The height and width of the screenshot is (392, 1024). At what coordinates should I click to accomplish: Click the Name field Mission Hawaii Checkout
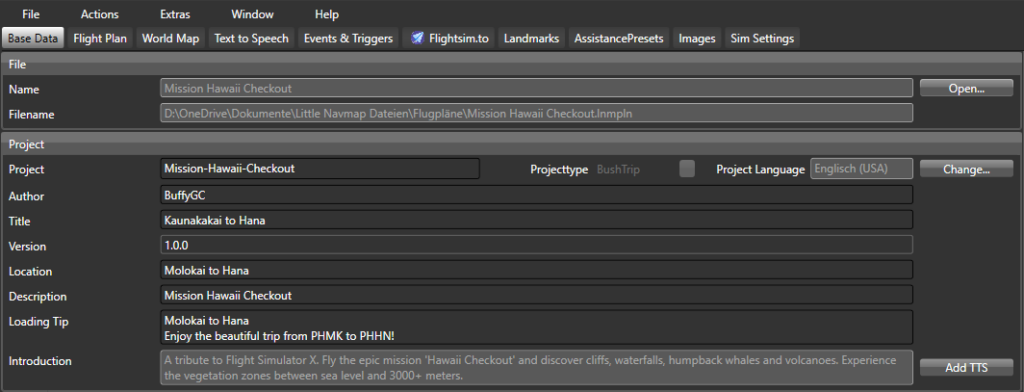[x=536, y=88]
